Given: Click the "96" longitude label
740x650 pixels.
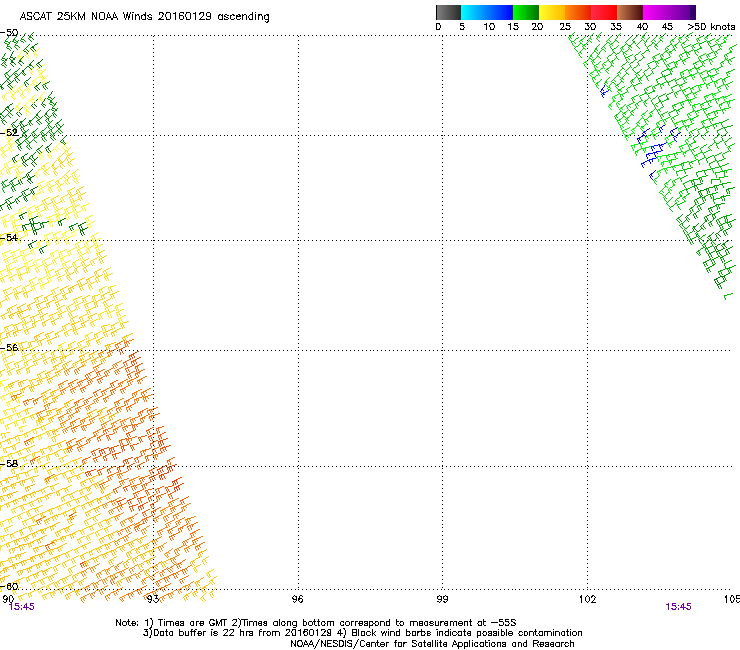Looking at the screenshot, I should pyautogui.click(x=297, y=599).
